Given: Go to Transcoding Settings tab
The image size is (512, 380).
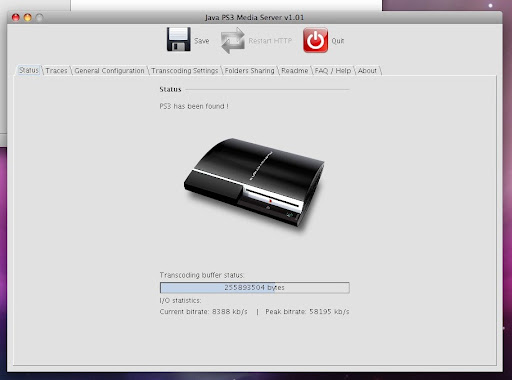Looking at the screenshot, I should pyautogui.click(x=185, y=71).
